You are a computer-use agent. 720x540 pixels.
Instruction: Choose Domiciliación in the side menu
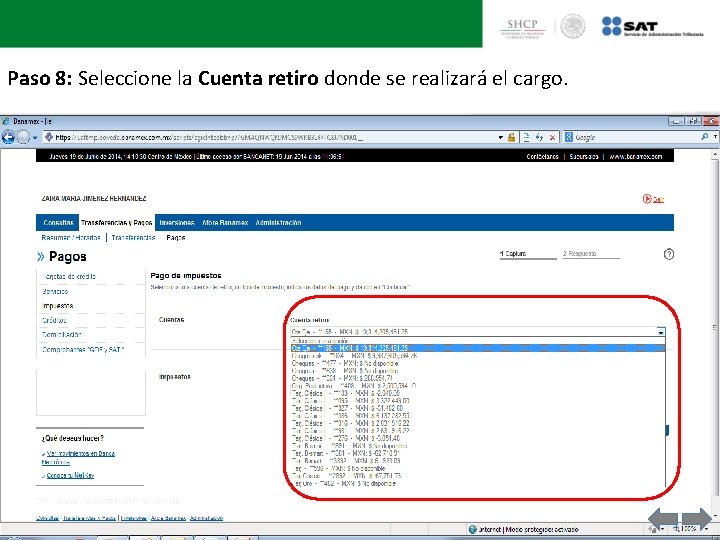[62, 335]
